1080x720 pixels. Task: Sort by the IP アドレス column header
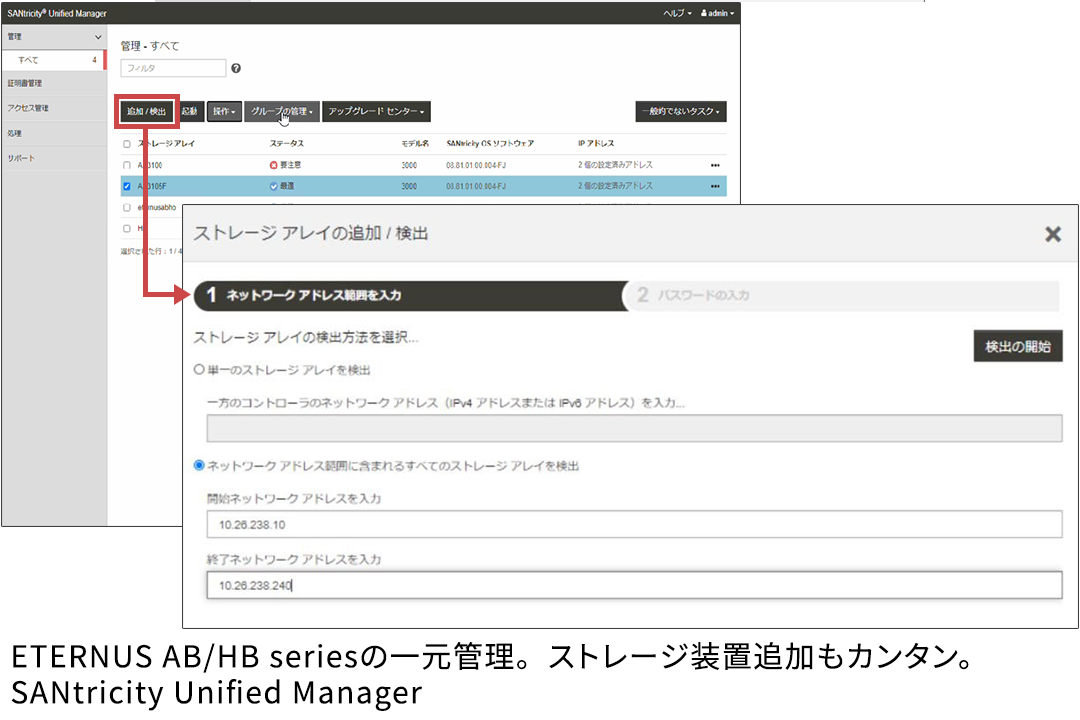pyautogui.click(x=596, y=143)
